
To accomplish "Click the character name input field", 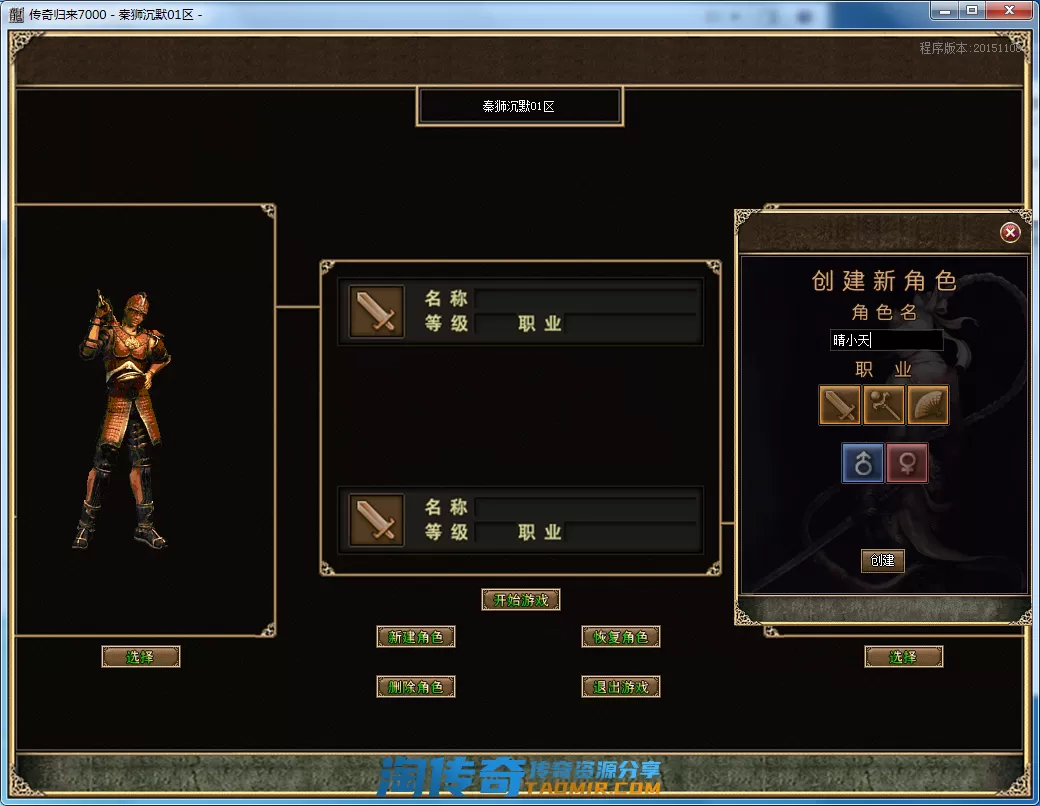I will pos(886,340).
